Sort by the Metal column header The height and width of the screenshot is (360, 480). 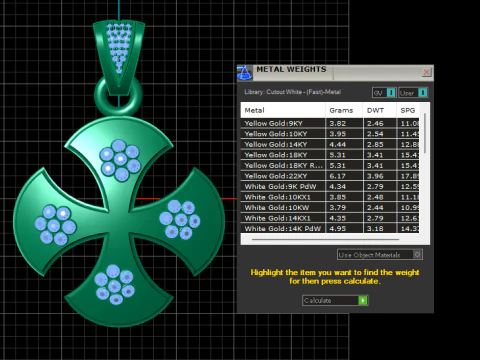[283, 110]
